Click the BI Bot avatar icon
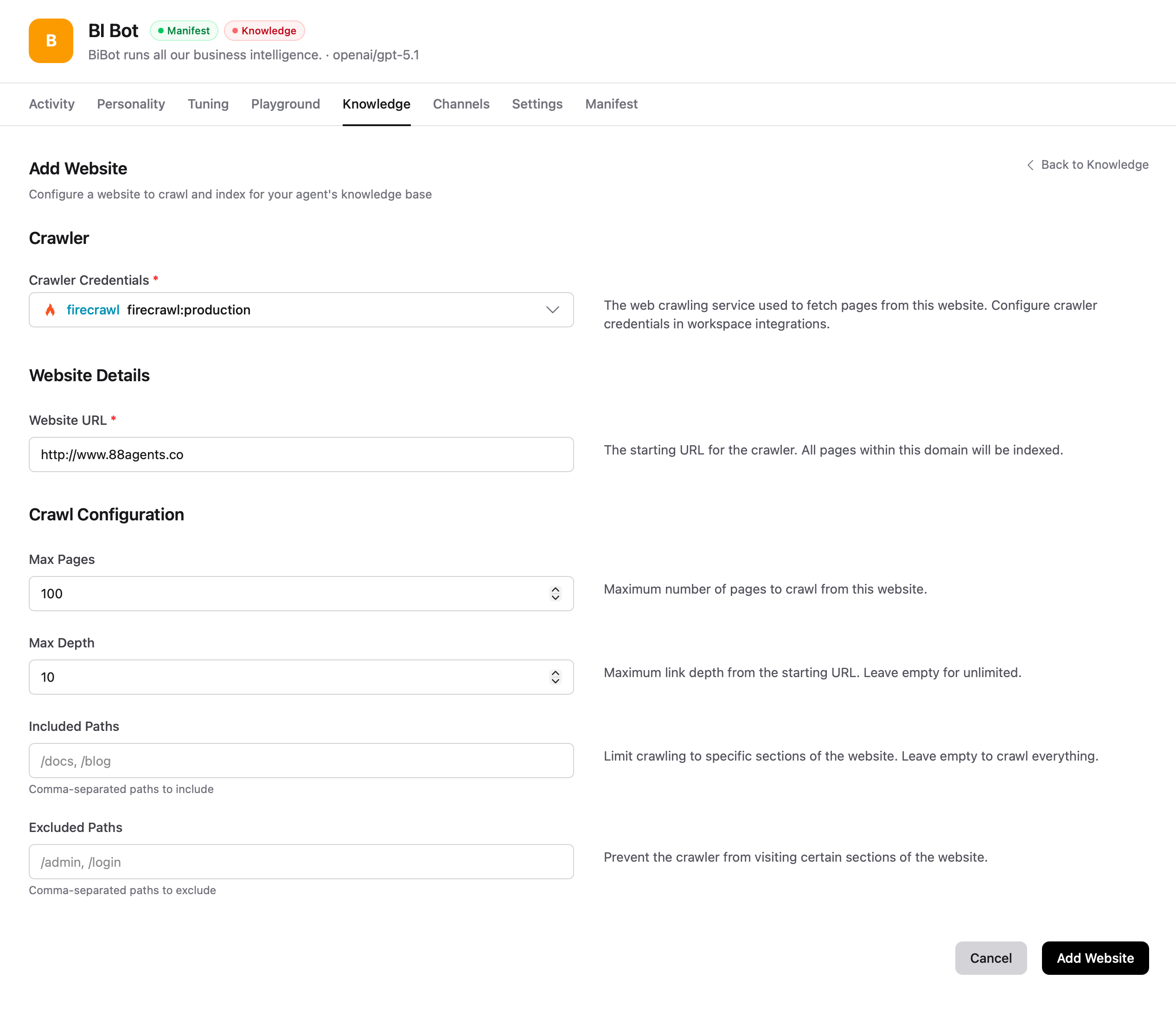 pos(51,40)
